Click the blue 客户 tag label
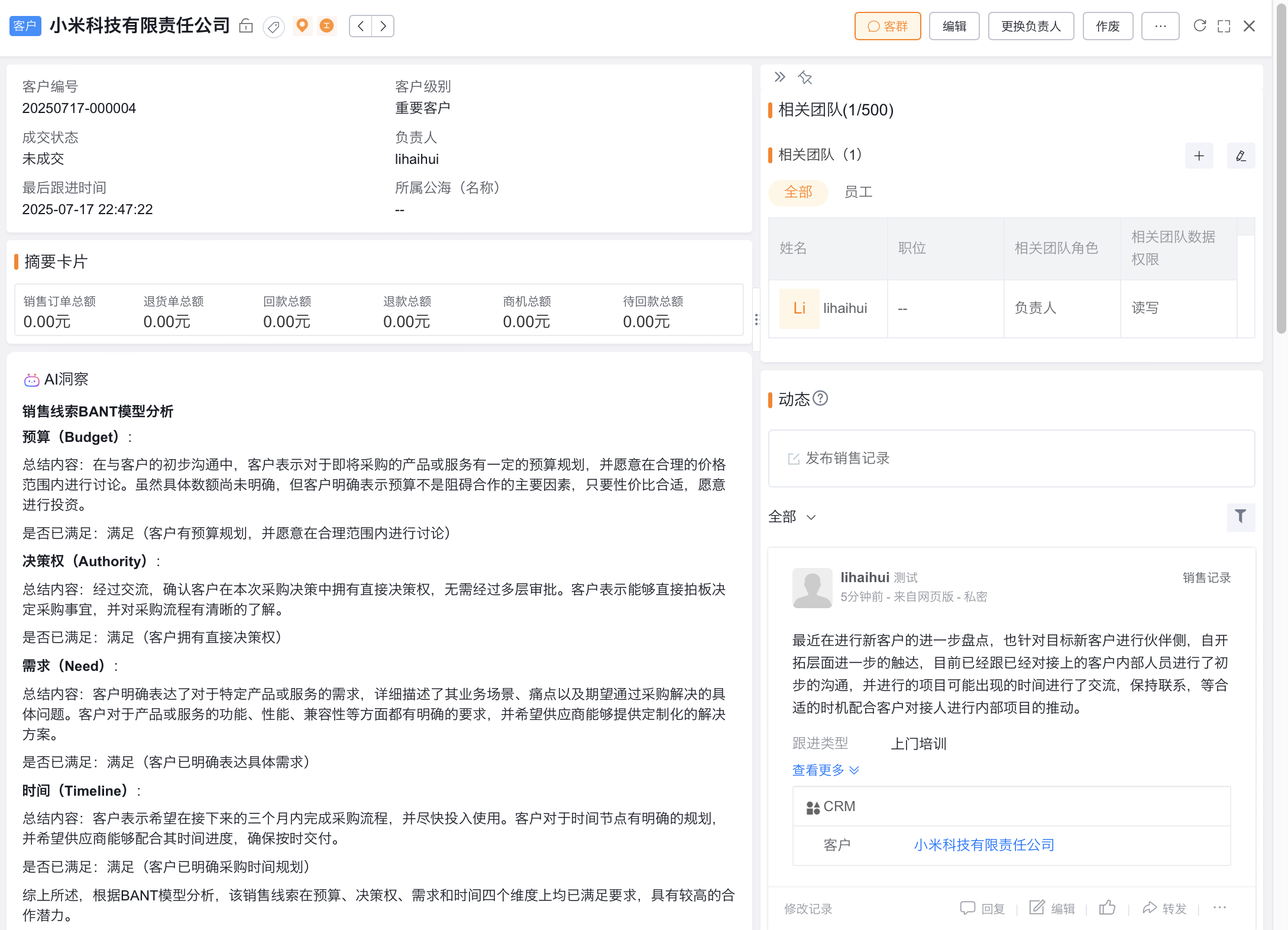 (x=25, y=26)
